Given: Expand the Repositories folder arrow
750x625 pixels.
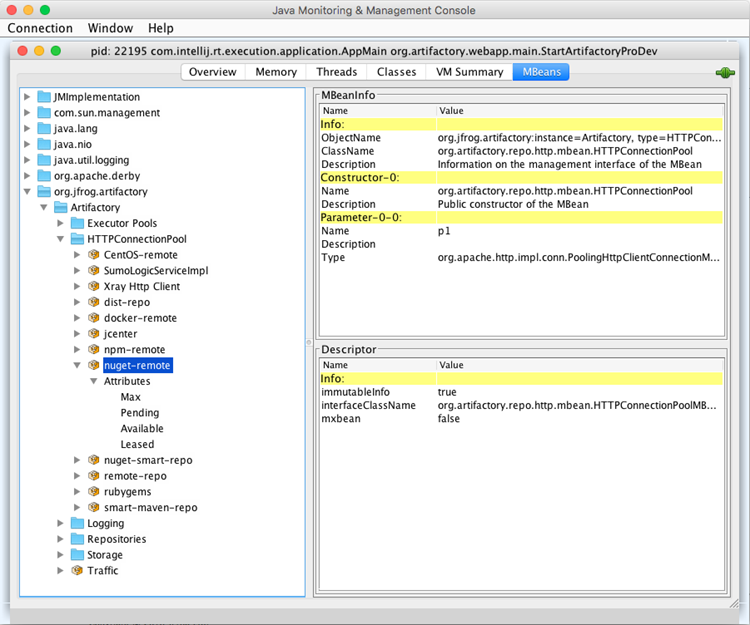Looking at the screenshot, I should (x=60, y=539).
